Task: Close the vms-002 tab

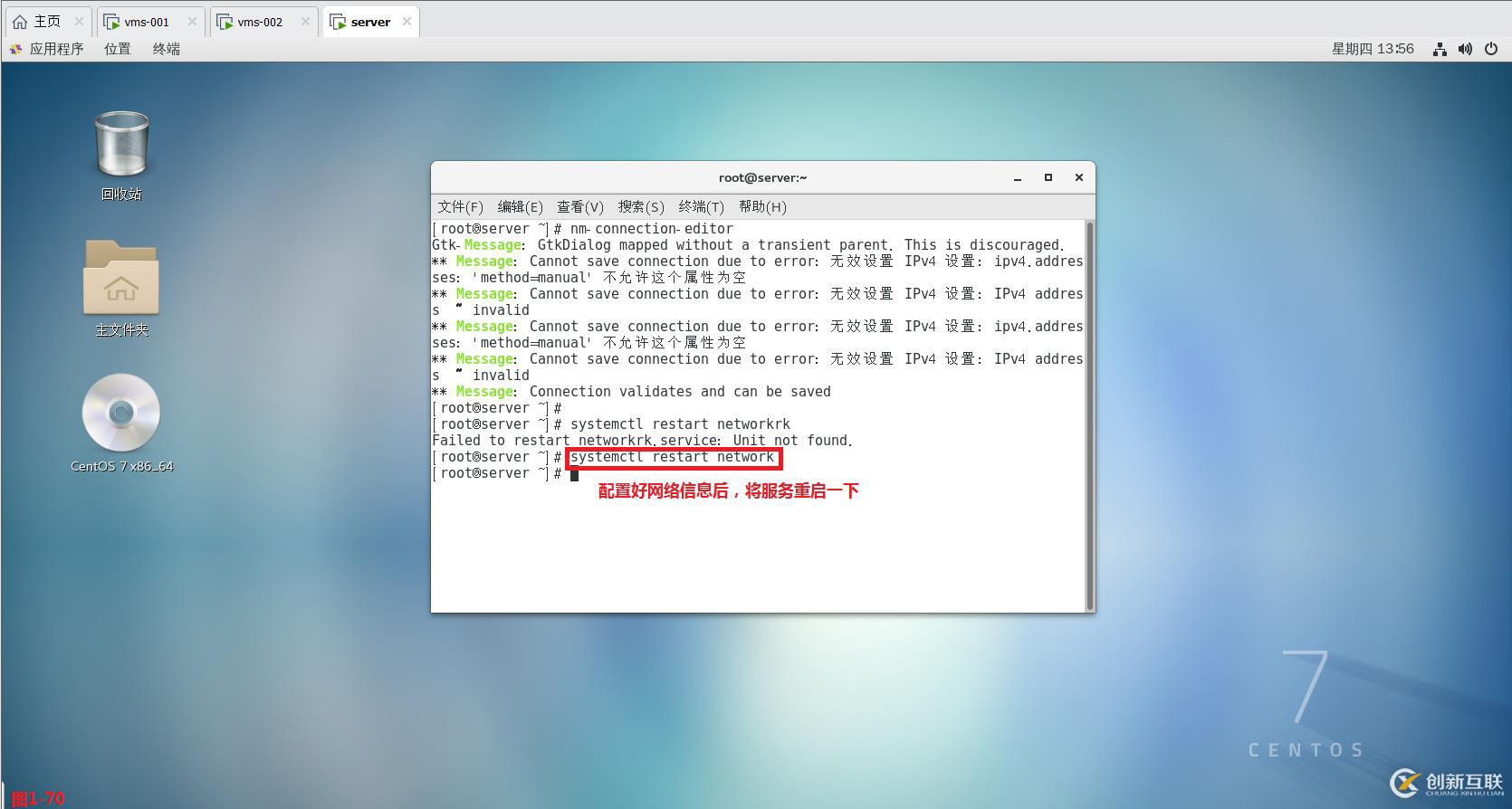Action: click(x=305, y=22)
